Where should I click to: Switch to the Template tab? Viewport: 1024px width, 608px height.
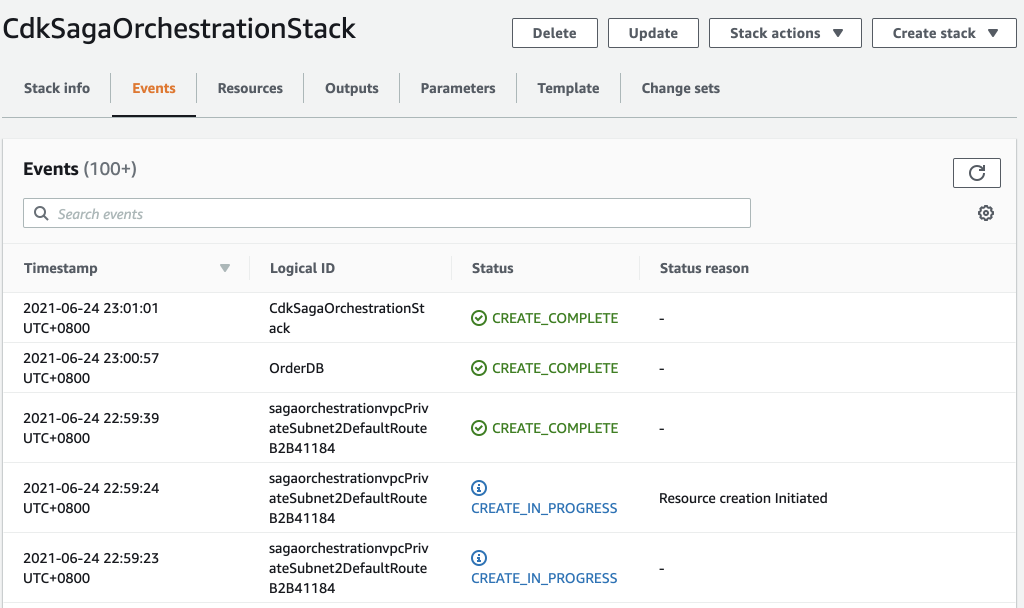tap(567, 88)
